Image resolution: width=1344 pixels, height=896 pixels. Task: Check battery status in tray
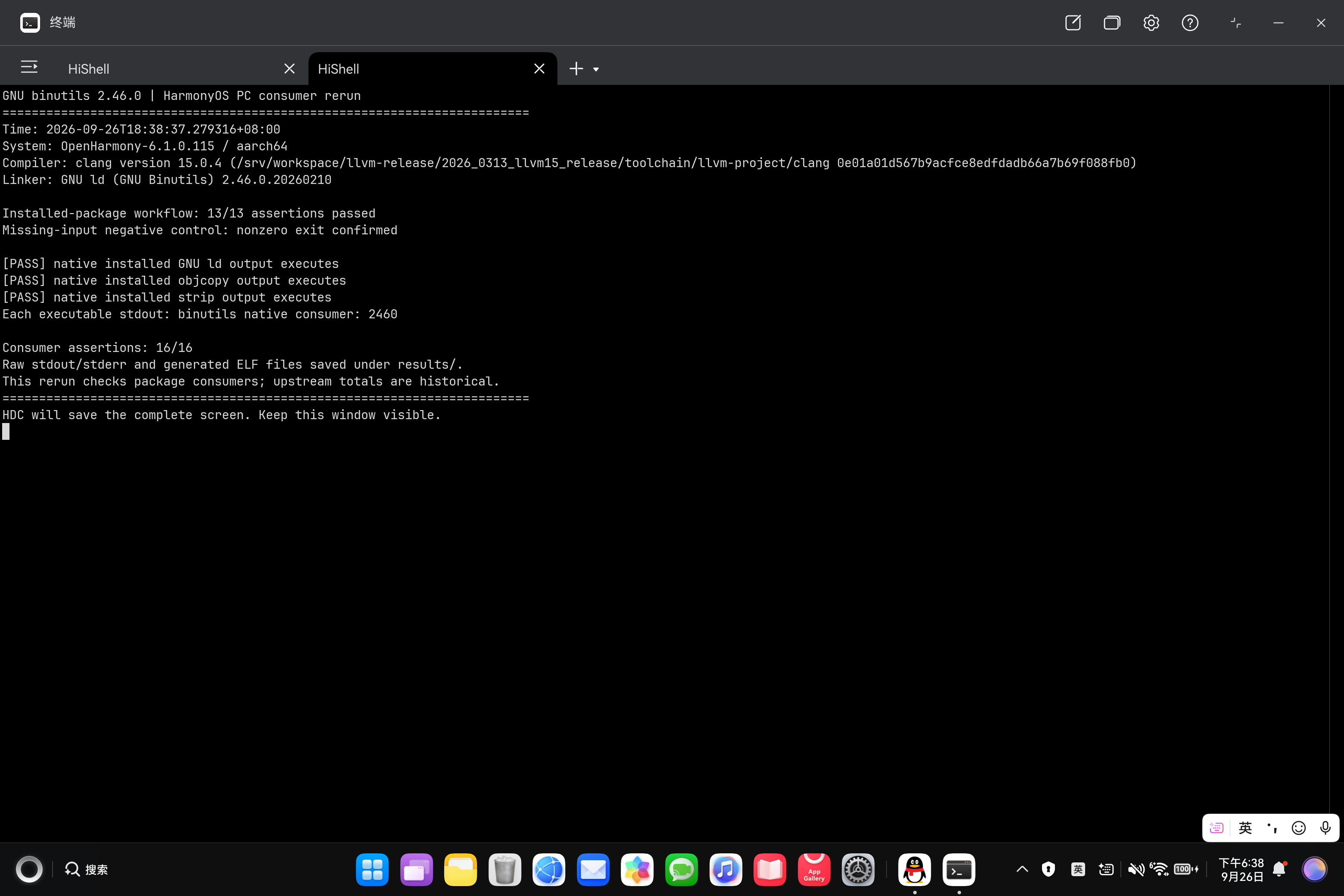(1186, 869)
